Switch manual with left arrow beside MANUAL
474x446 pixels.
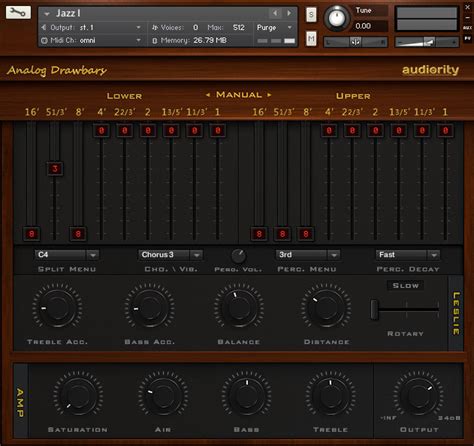(208, 95)
